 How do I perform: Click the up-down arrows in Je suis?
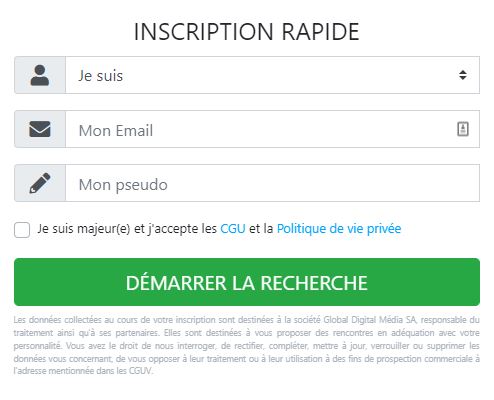tap(463, 75)
